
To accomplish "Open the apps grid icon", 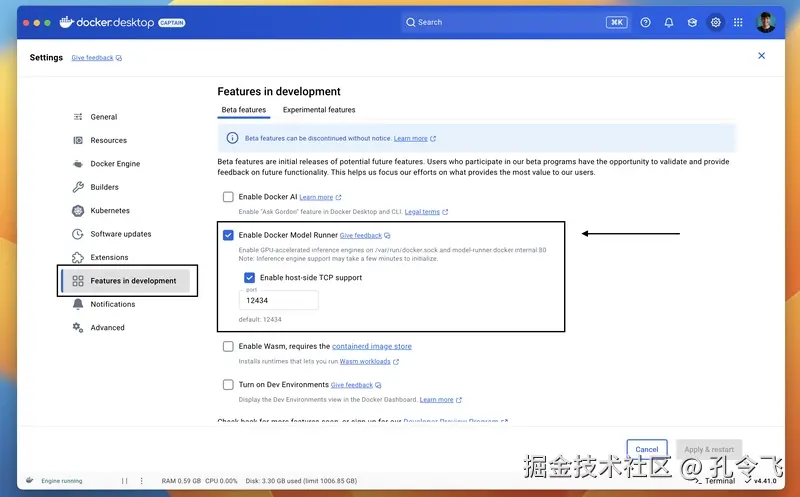I will point(738,22).
